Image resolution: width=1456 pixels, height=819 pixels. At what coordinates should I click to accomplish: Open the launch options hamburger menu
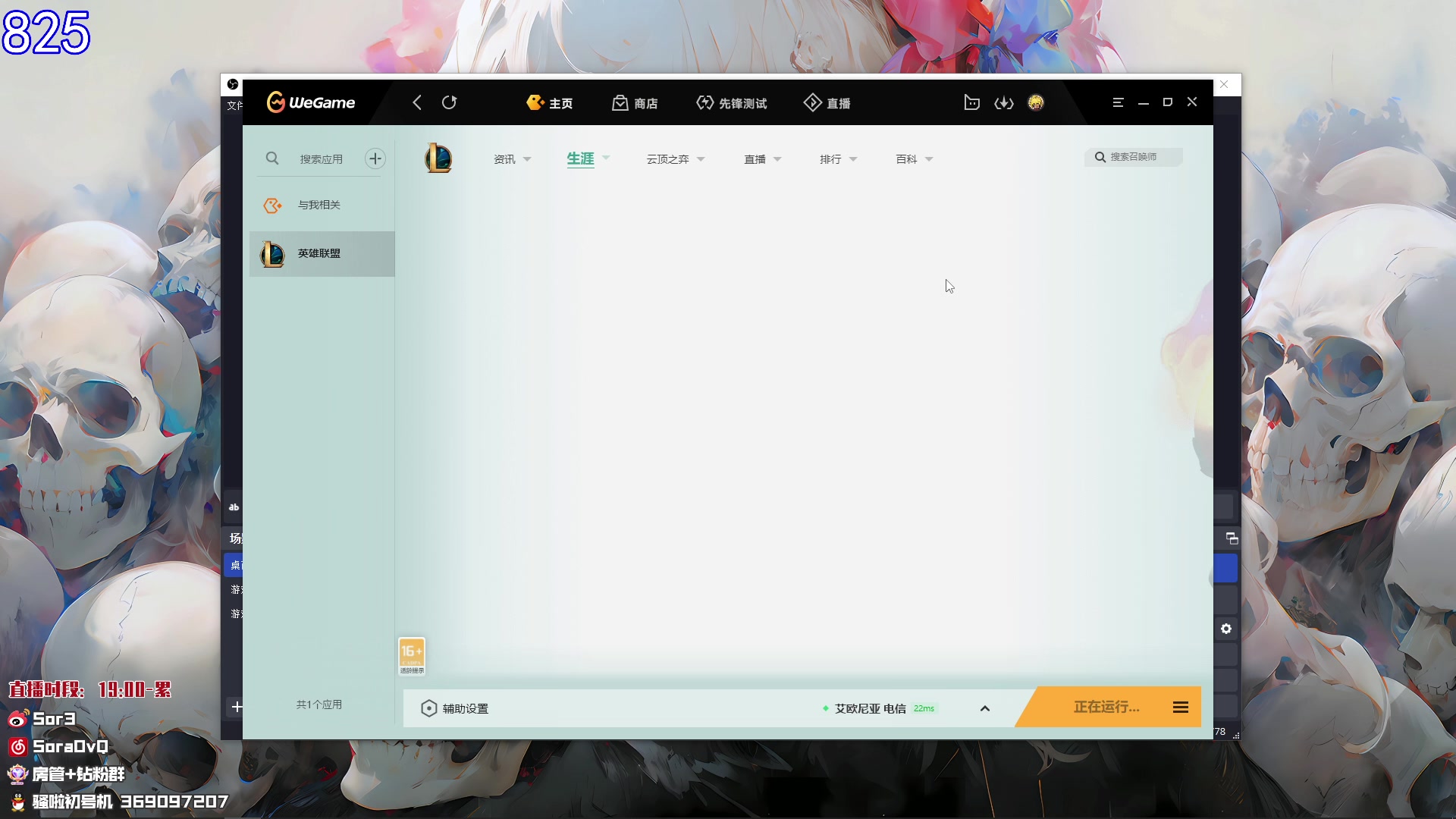(x=1181, y=708)
